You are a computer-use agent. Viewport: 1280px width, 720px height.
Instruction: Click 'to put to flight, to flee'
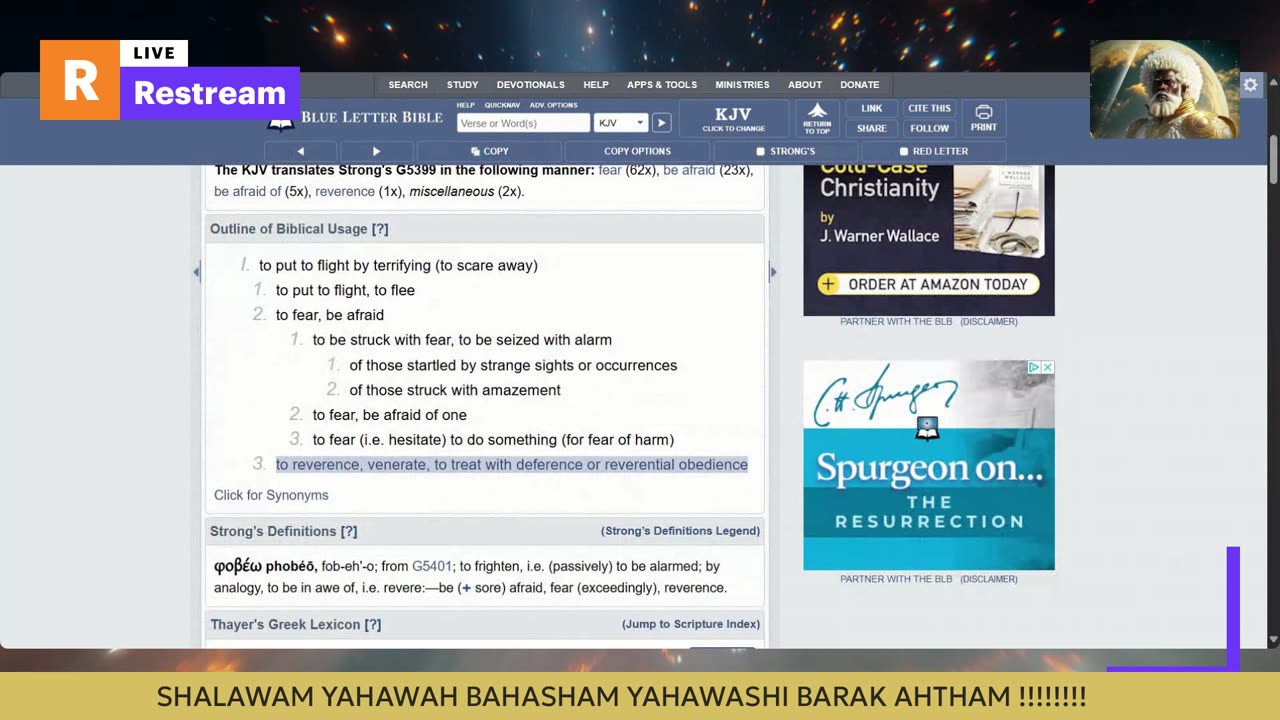click(x=345, y=290)
